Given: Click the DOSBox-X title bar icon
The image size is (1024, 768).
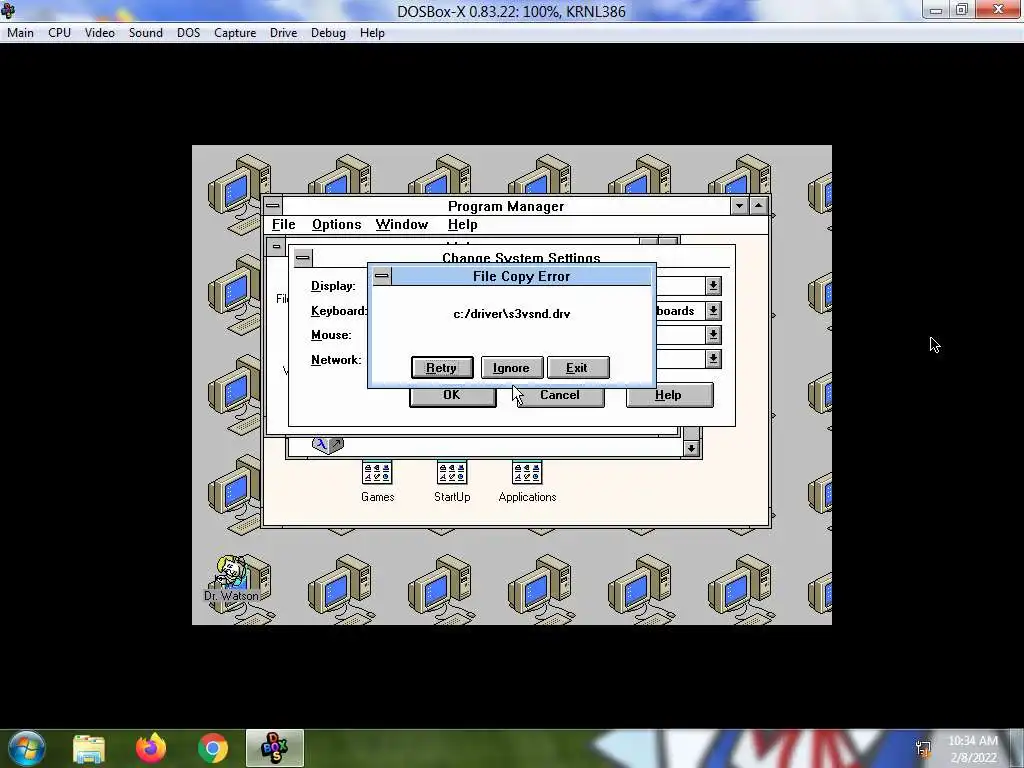Looking at the screenshot, I should (x=8, y=10).
